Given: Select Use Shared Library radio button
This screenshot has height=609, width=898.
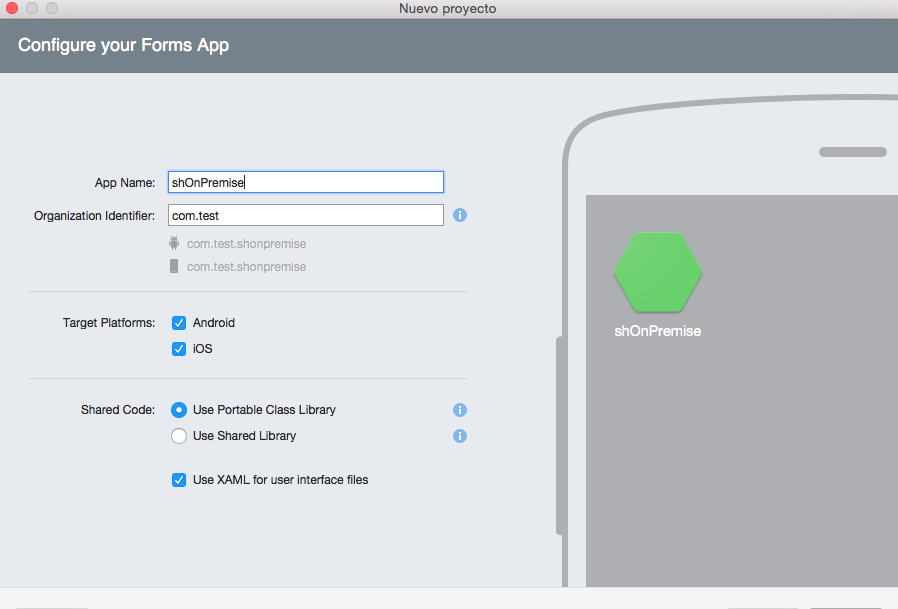Looking at the screenshot, I should click(x=179, y=436).
